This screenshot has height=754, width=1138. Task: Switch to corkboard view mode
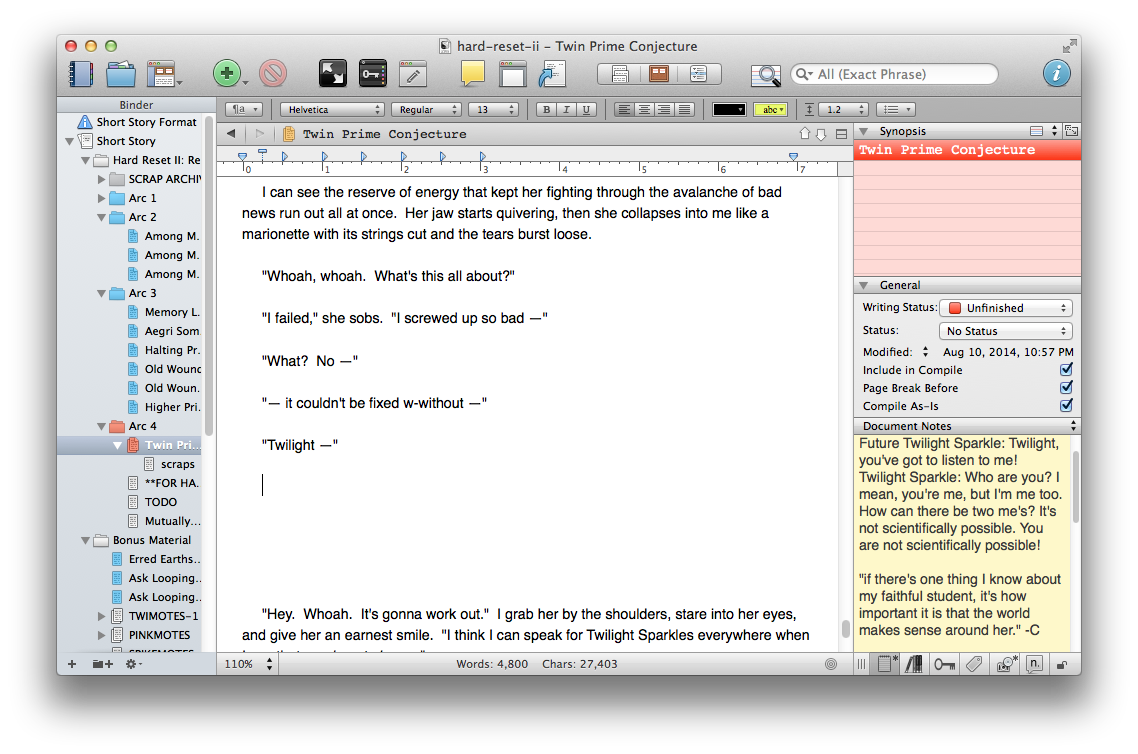point(659,74)
